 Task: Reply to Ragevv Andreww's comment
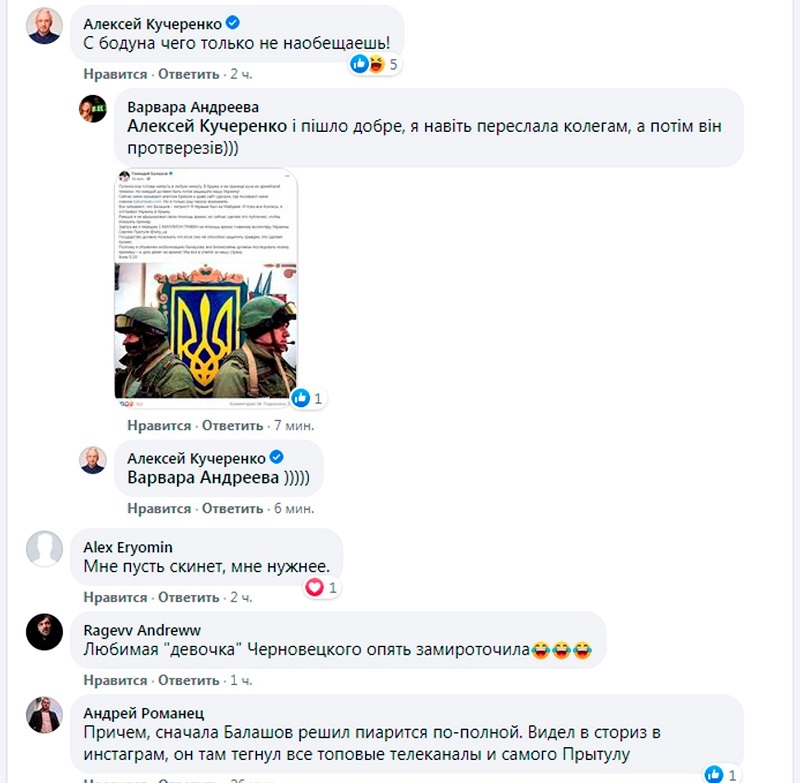click(x=189, y=680)
